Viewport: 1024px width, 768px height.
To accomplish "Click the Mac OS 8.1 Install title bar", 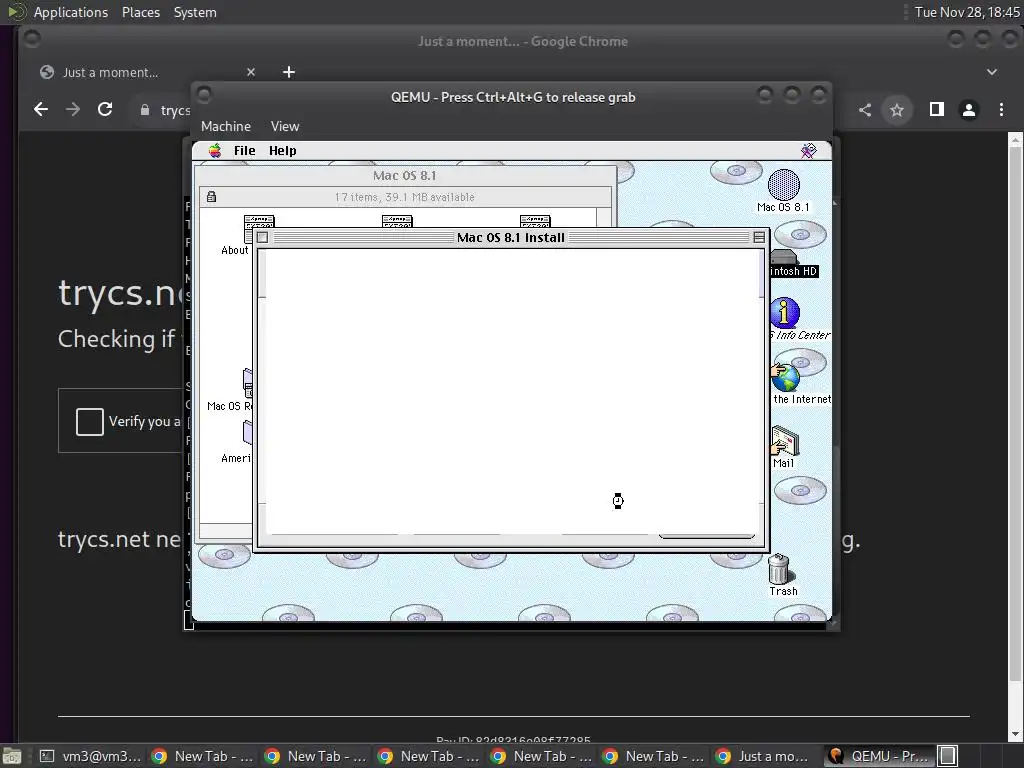I will click(511, 238).
